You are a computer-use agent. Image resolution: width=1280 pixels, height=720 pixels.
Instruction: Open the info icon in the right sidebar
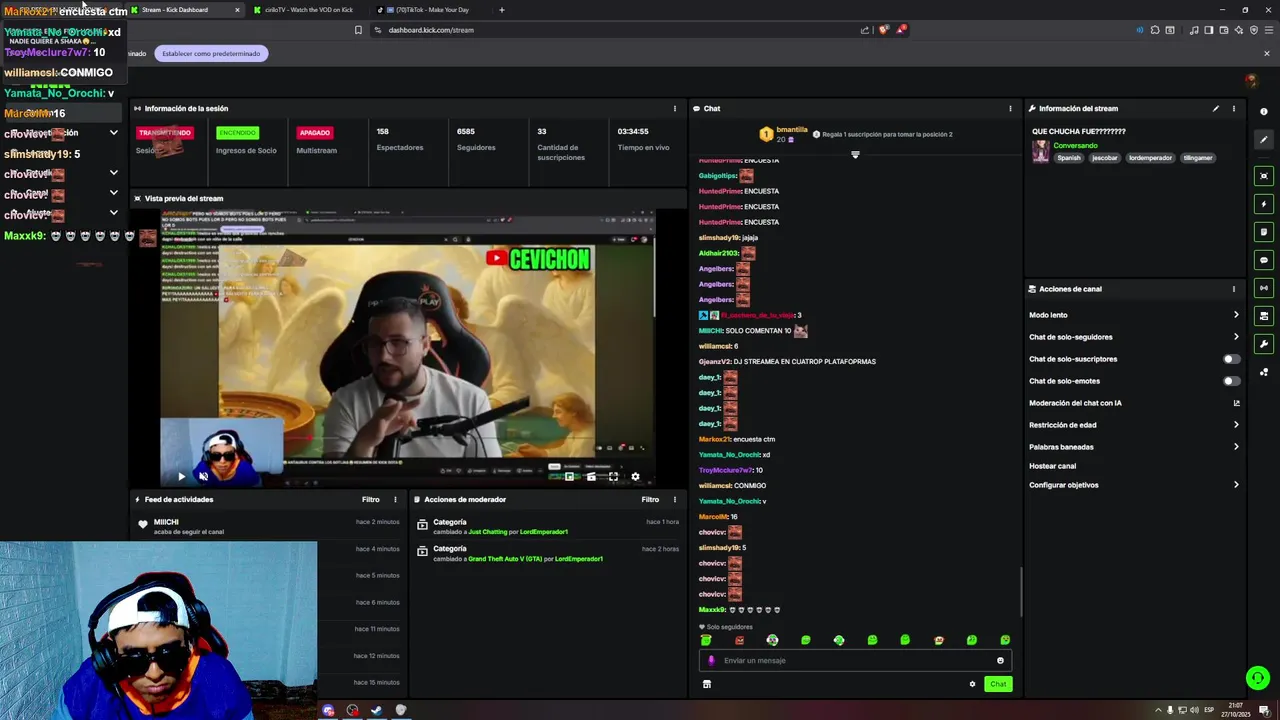pyautogui.click(x=1264, y=111)
